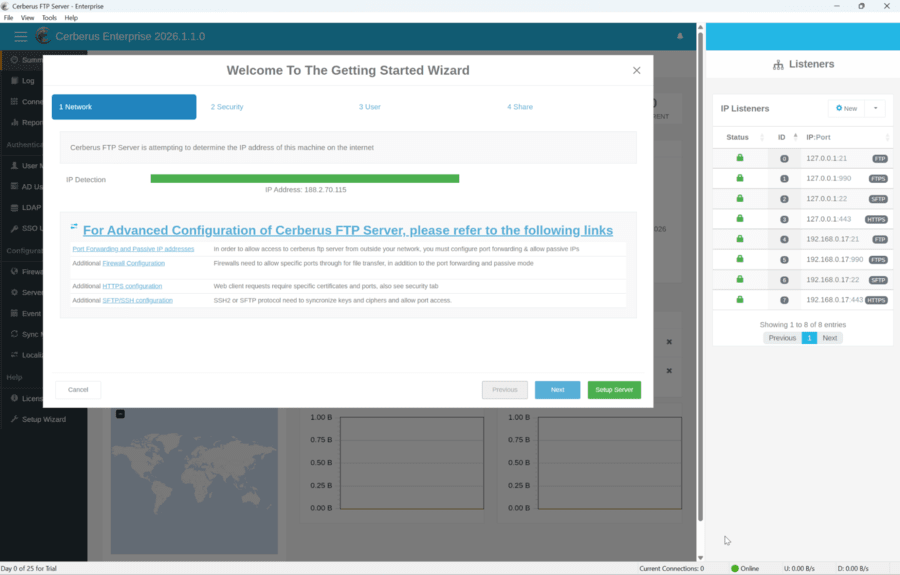Screen dimensions: 900x575
Task: Sort listeners by Status column
Action: tap(738, 137)
